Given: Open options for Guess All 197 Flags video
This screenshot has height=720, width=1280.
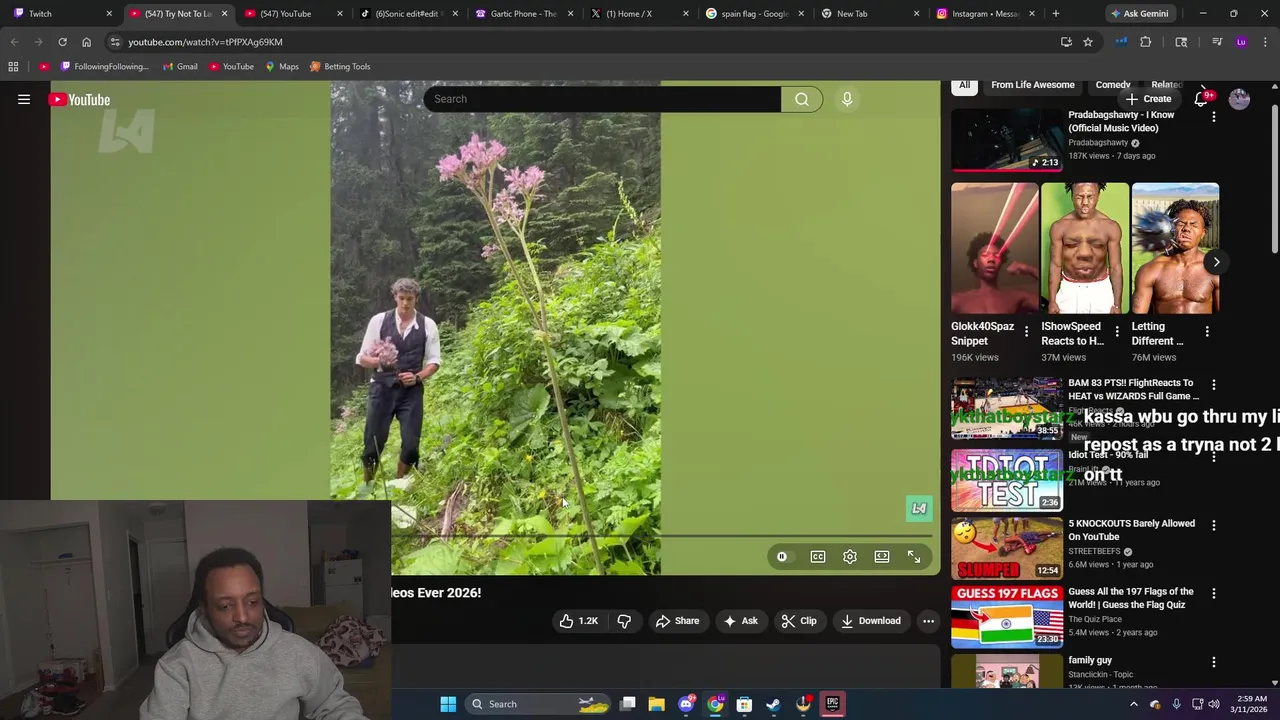Looking at the screenshot, I should point(1214,593).
